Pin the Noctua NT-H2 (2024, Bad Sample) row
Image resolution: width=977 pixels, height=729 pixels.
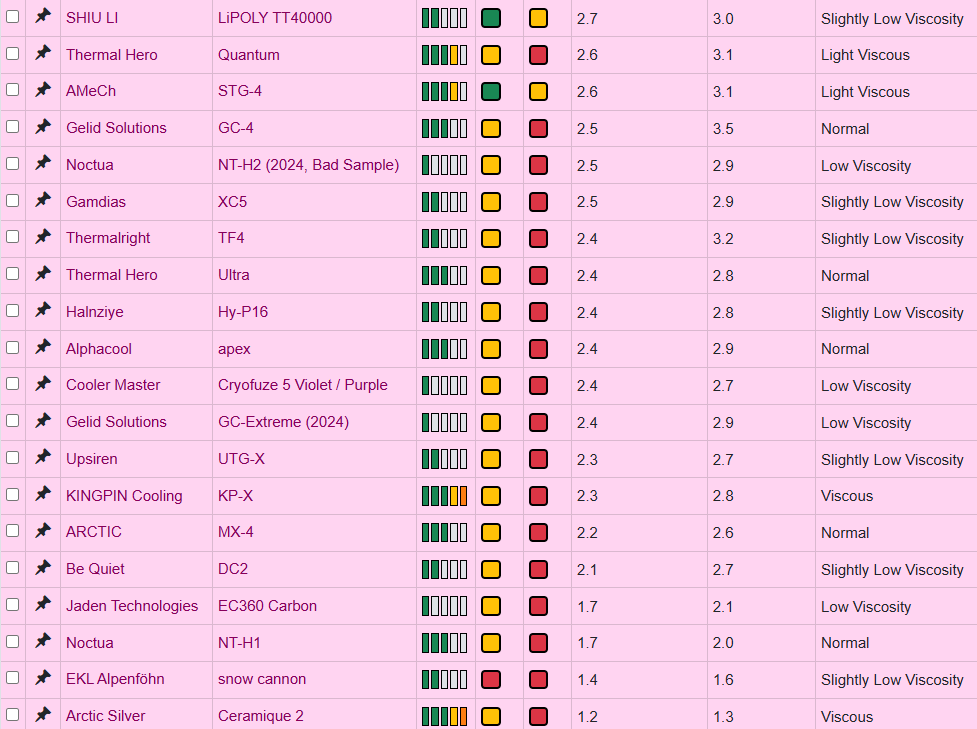point(42,163)
